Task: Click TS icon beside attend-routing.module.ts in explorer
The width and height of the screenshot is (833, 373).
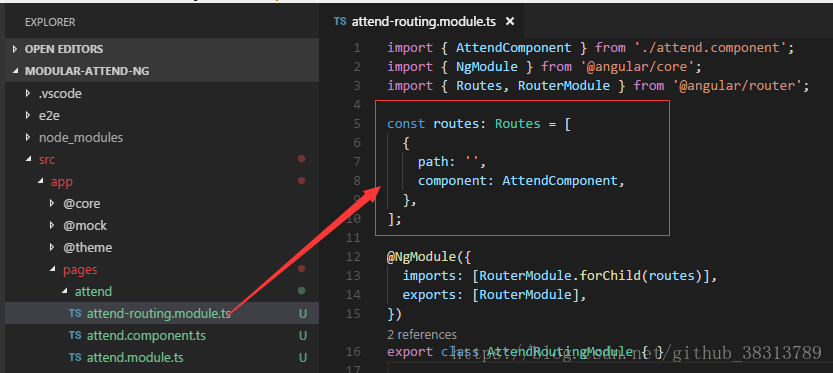Action: pyautogui.click(x=75, y=313)
